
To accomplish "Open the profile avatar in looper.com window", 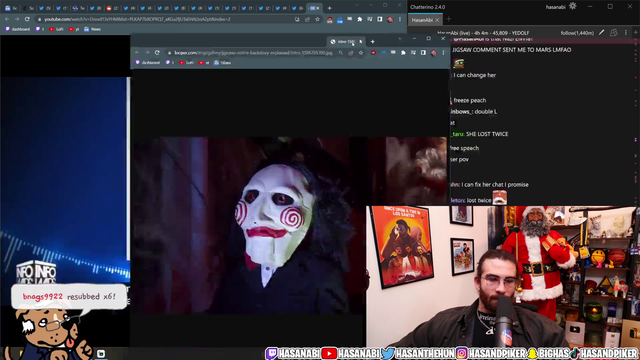I will pos(433,53).
